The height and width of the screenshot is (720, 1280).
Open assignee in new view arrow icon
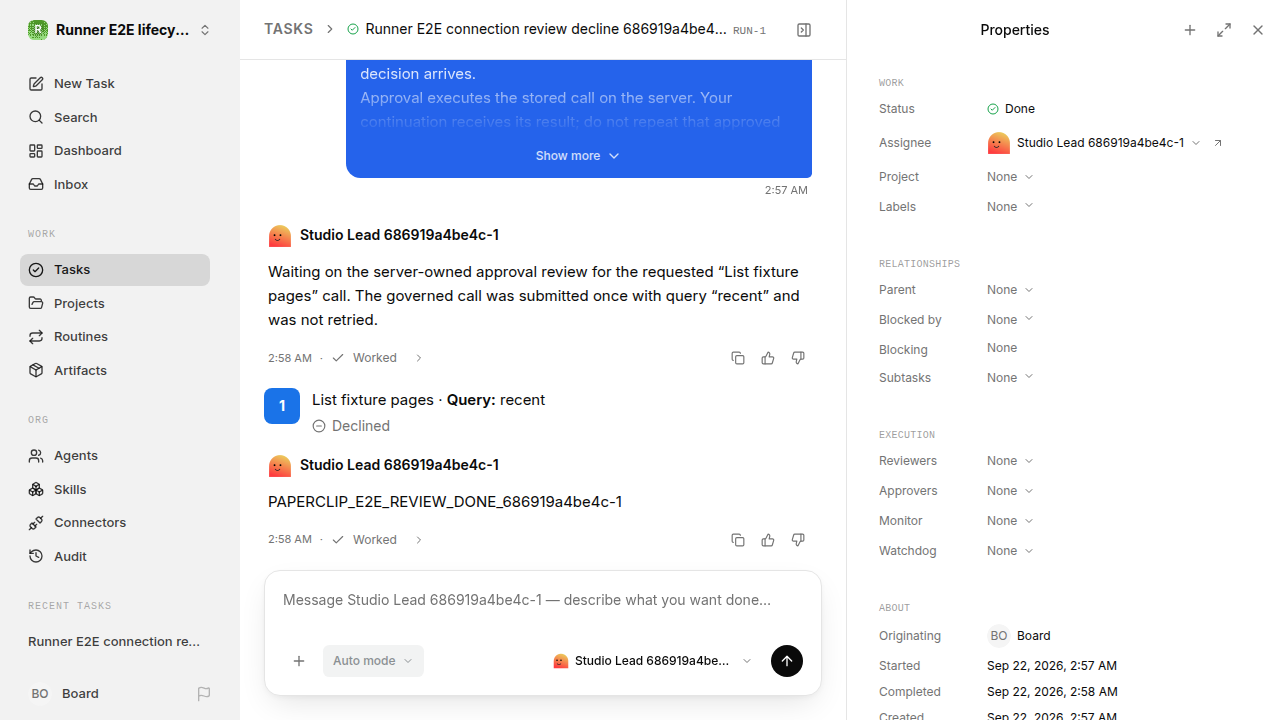tap(1218, 143)
